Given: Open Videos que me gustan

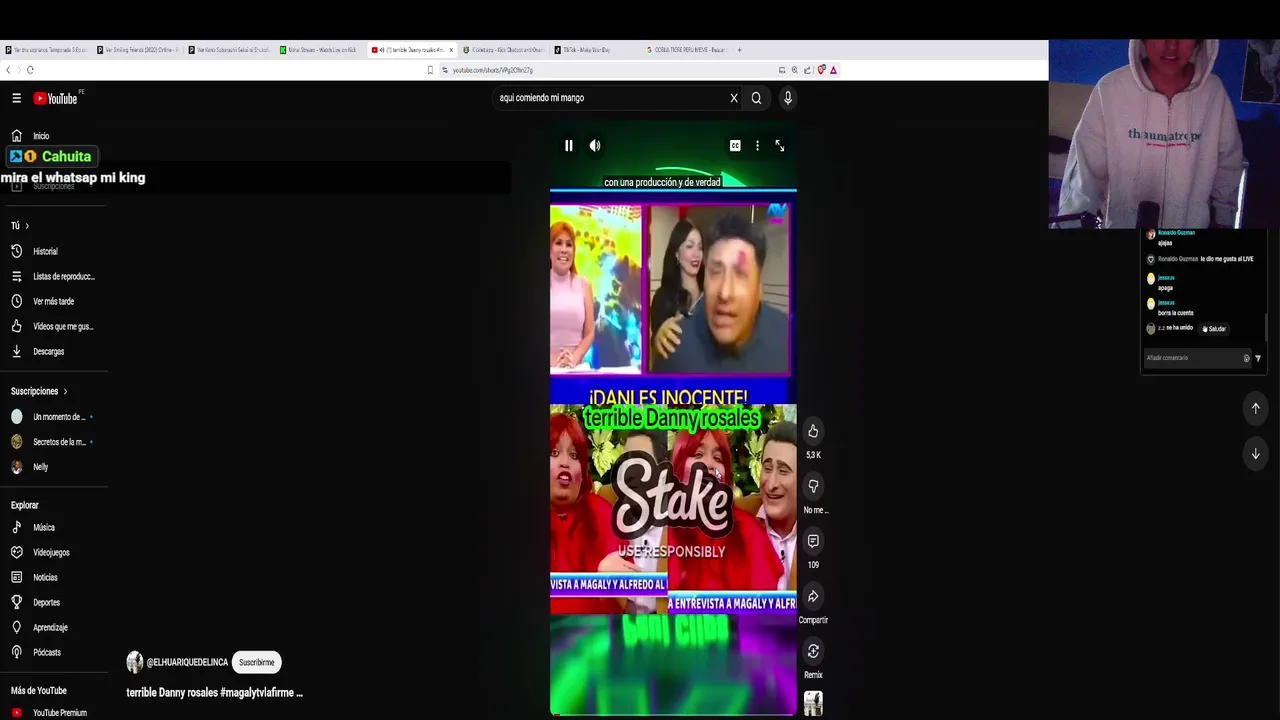Looking at the screenshot, I should pos(55,326).
